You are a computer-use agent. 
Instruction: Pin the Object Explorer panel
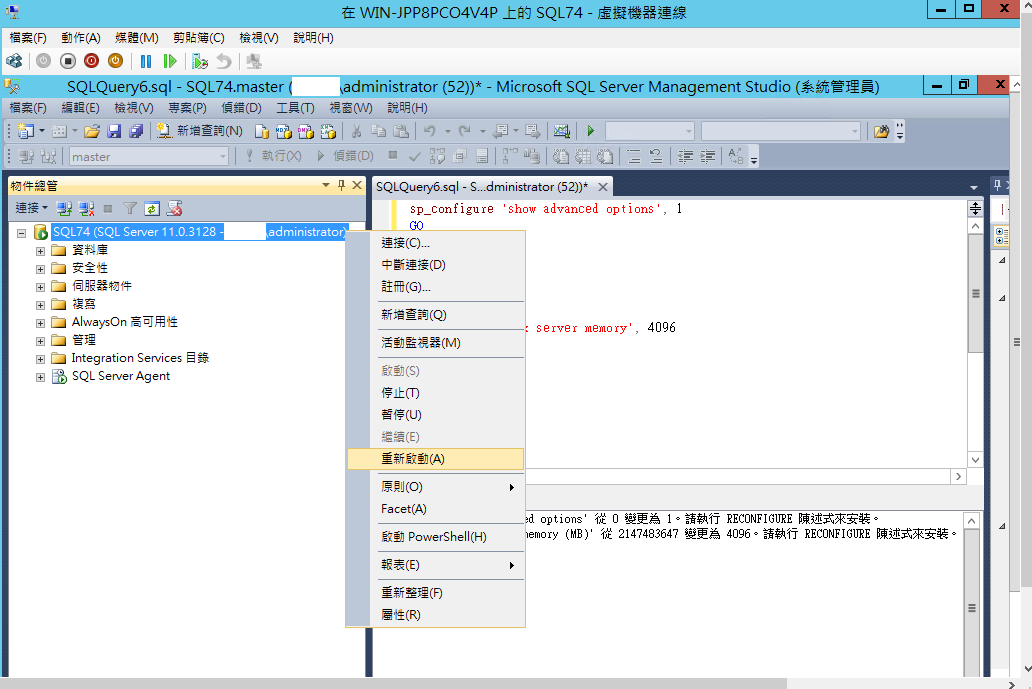coord(341,186)
